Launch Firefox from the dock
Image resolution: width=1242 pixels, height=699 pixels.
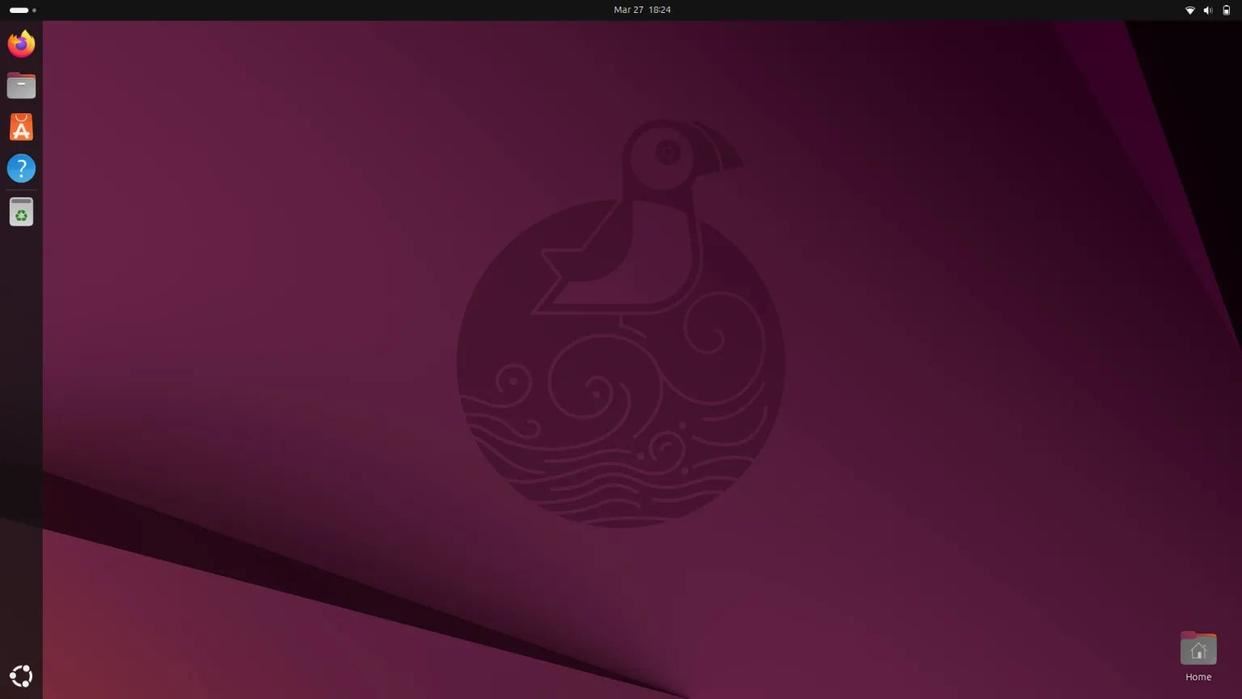(20, 42)
